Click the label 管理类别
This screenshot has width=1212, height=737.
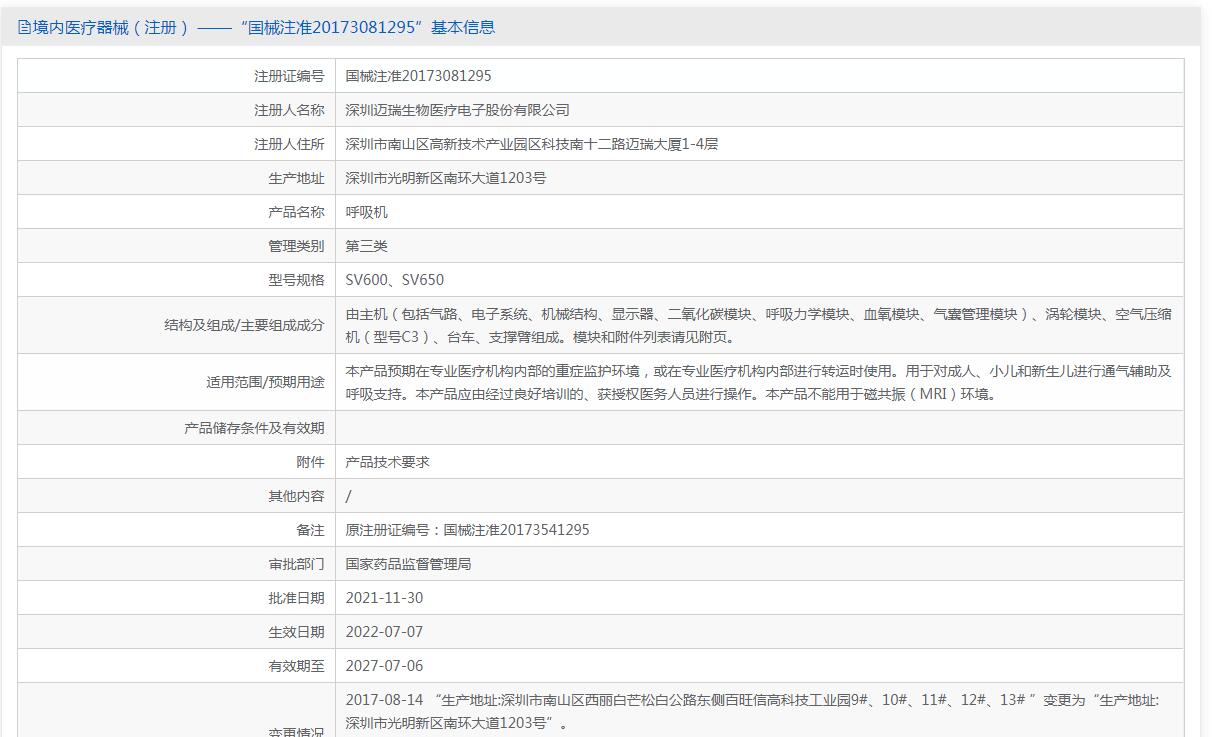[296, 246]
